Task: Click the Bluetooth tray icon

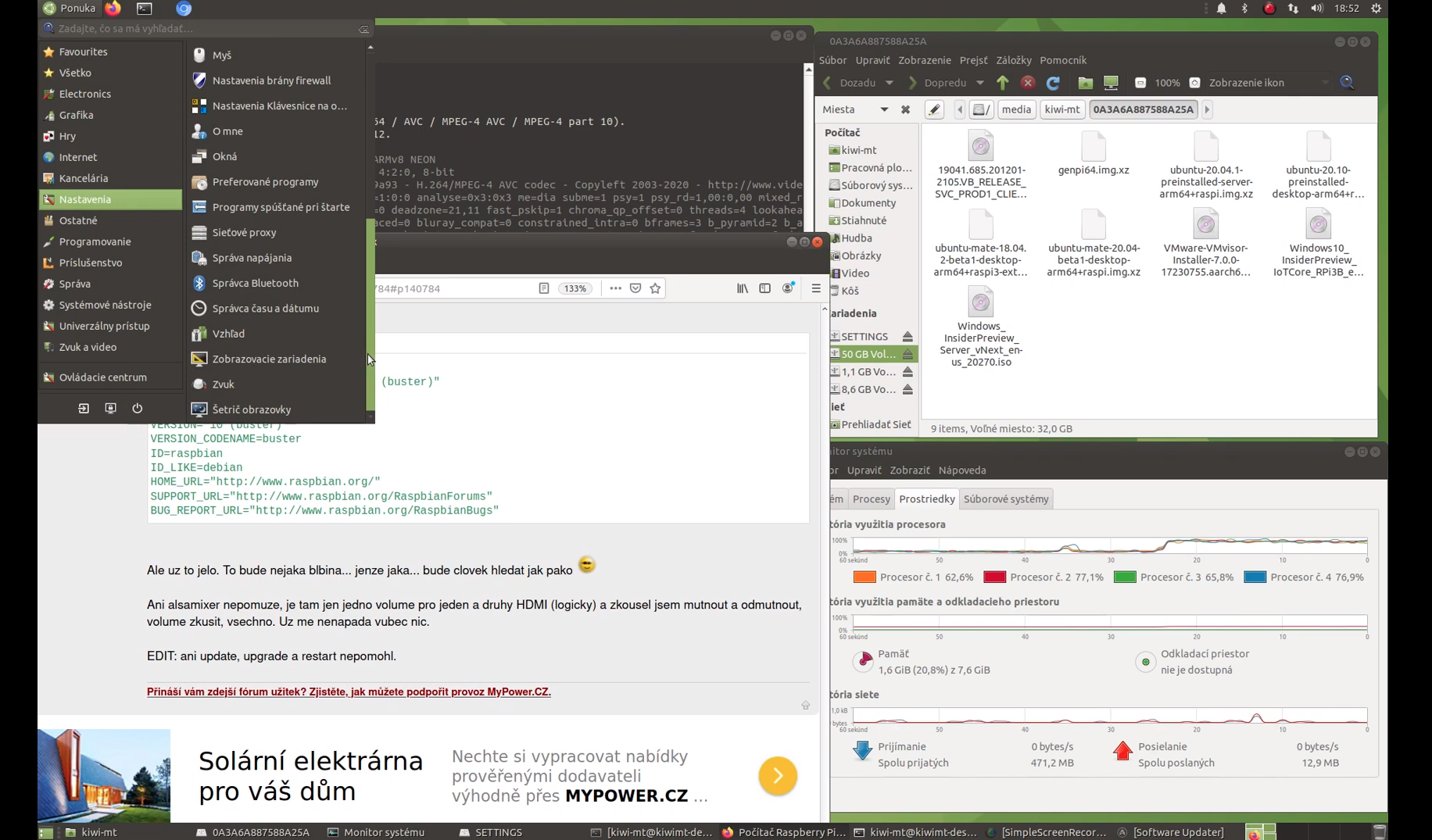Action: [x=1245, y=9]
